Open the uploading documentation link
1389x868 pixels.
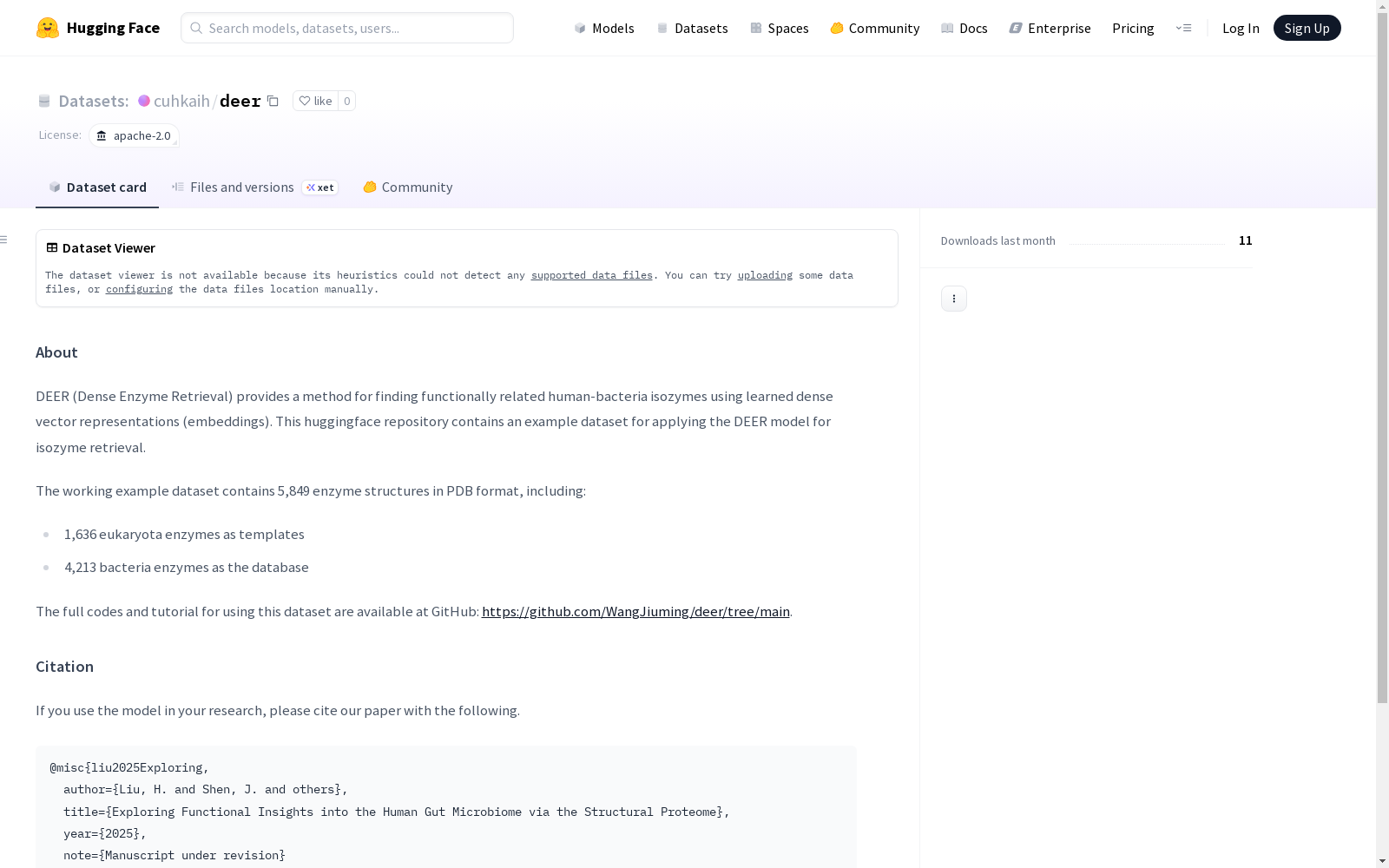[765, 275]
